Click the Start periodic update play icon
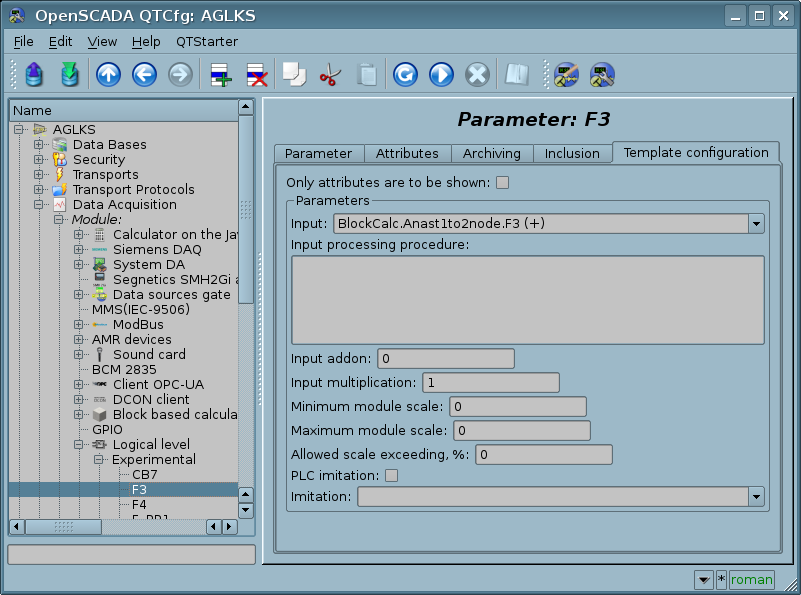 pyautogui.click(x=441, y=75)
